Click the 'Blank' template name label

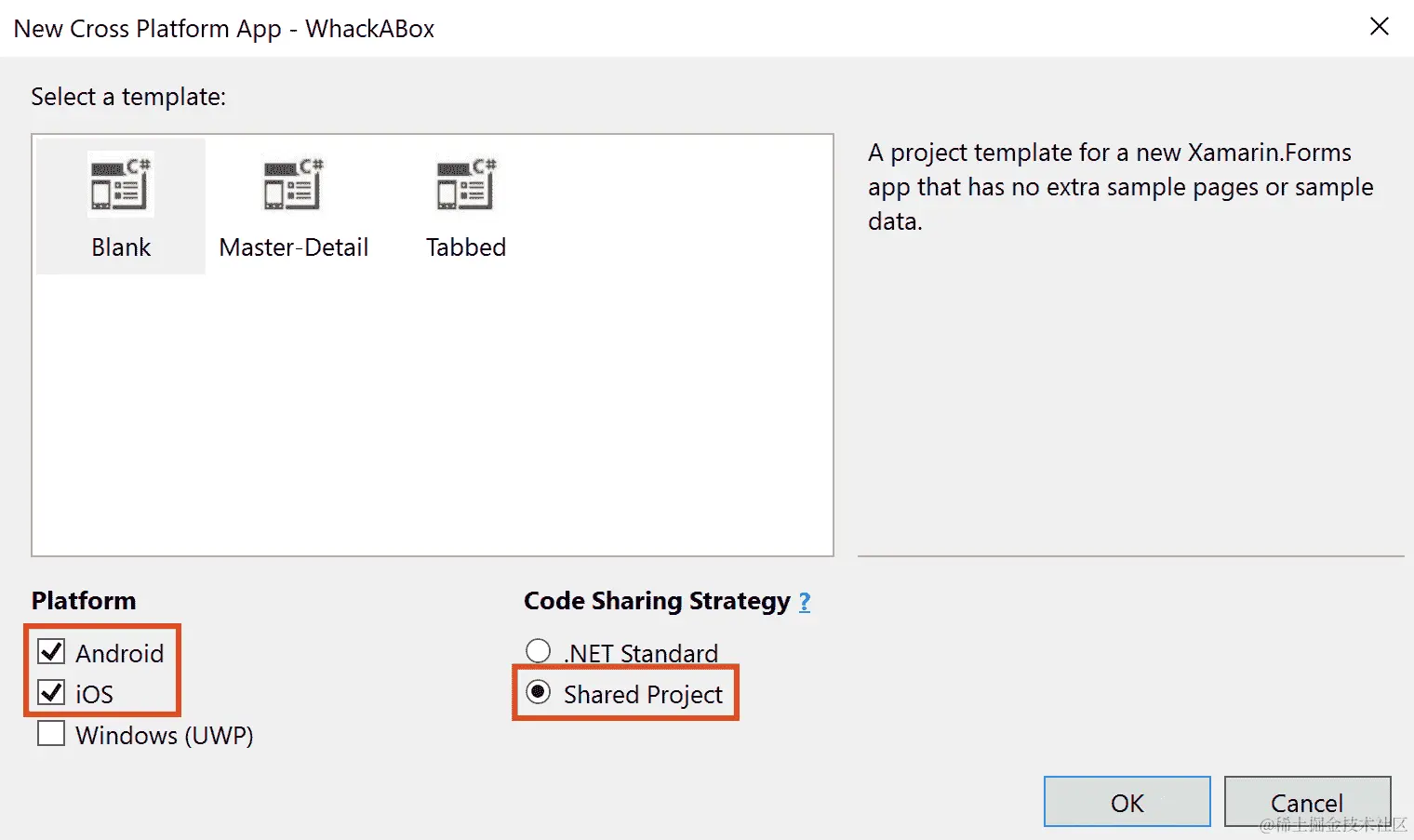[121, 247]
